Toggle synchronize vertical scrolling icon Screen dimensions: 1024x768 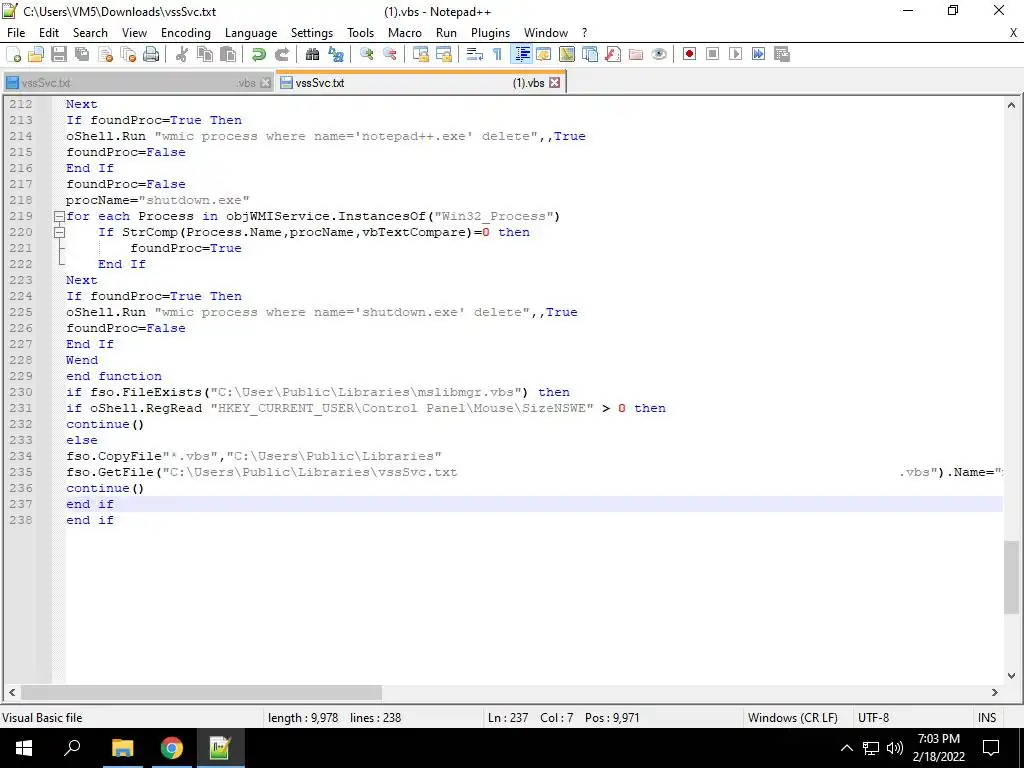421,54
